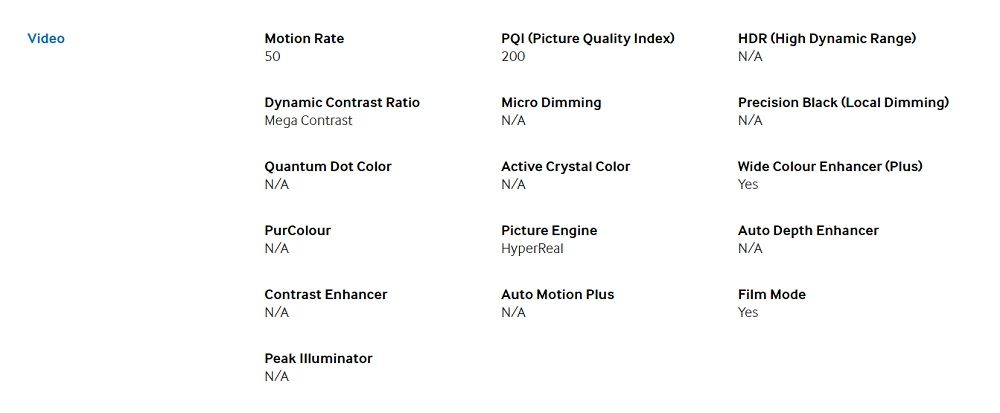Image resolution: width=1000 pixels, height=413 pixels.
Task: Select the Quantum Dot Color label
Action: coord(328,167)
